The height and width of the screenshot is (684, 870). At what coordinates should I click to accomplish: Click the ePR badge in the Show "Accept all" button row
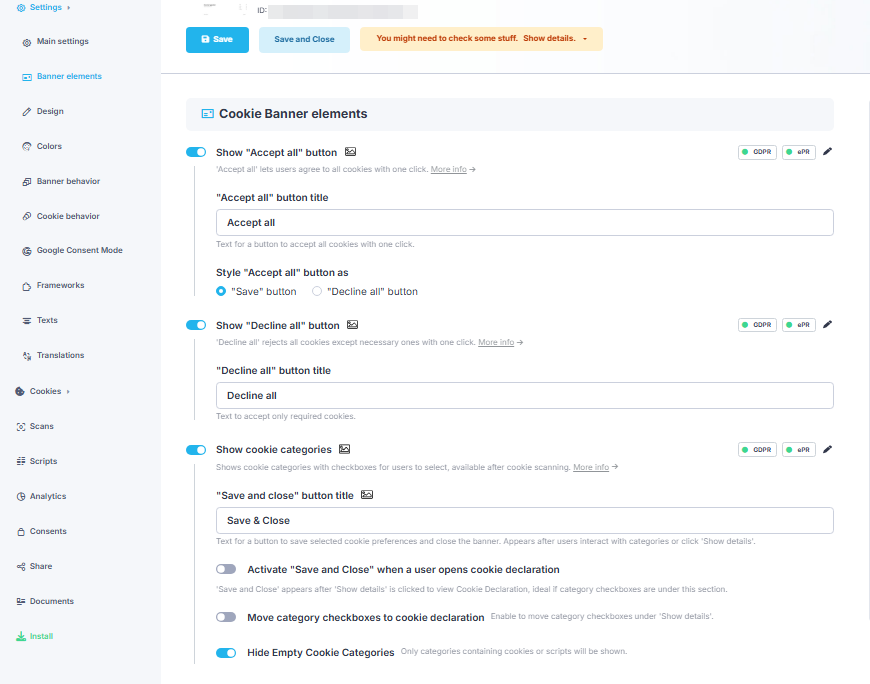pyautogui.click(x=798, y=152)
